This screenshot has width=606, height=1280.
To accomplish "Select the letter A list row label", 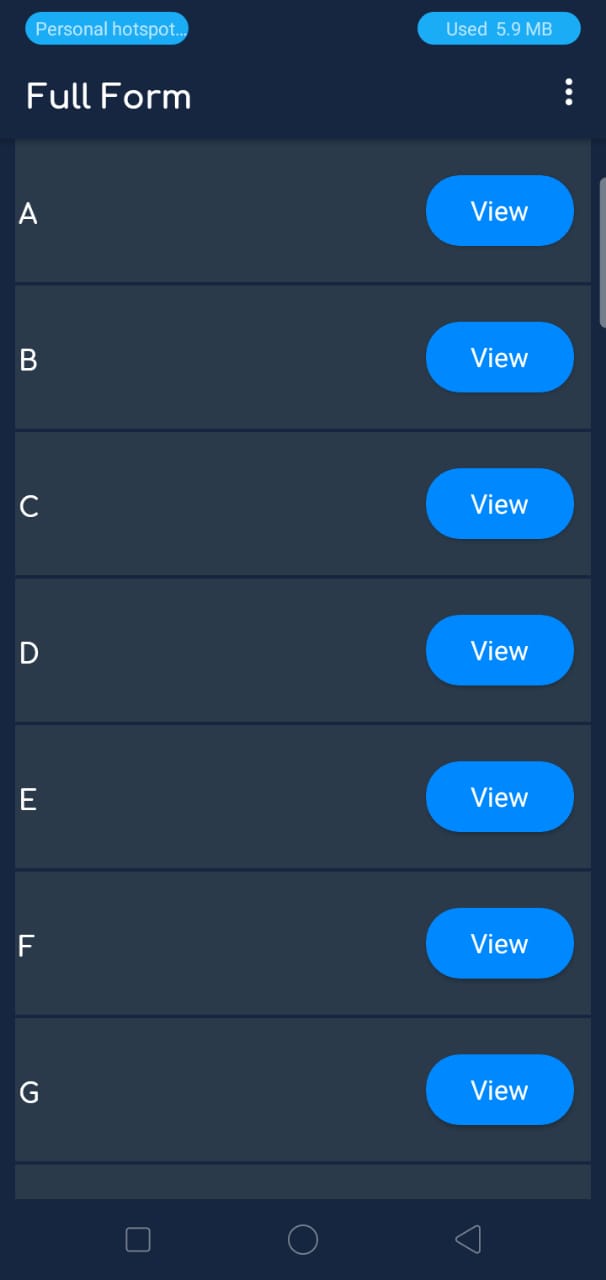I will [28, 214].
